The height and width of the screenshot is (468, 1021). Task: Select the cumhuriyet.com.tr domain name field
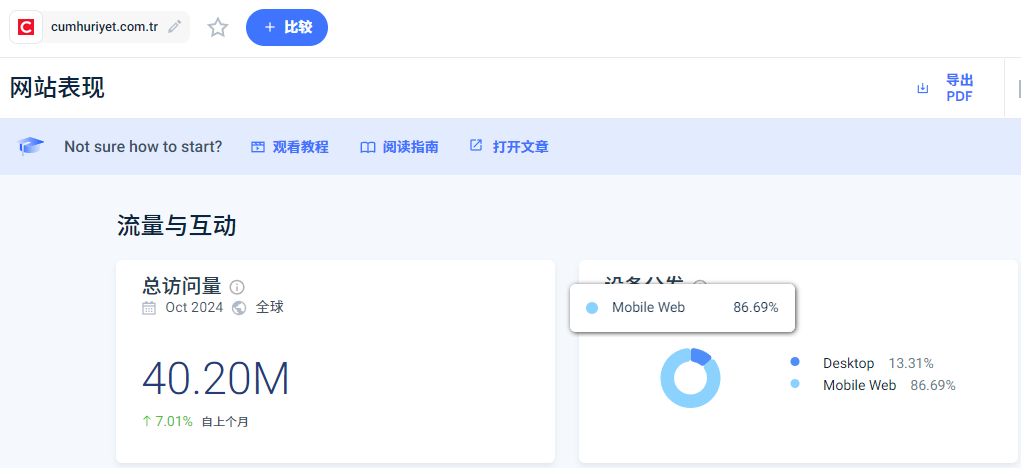[x=104, y=27]
